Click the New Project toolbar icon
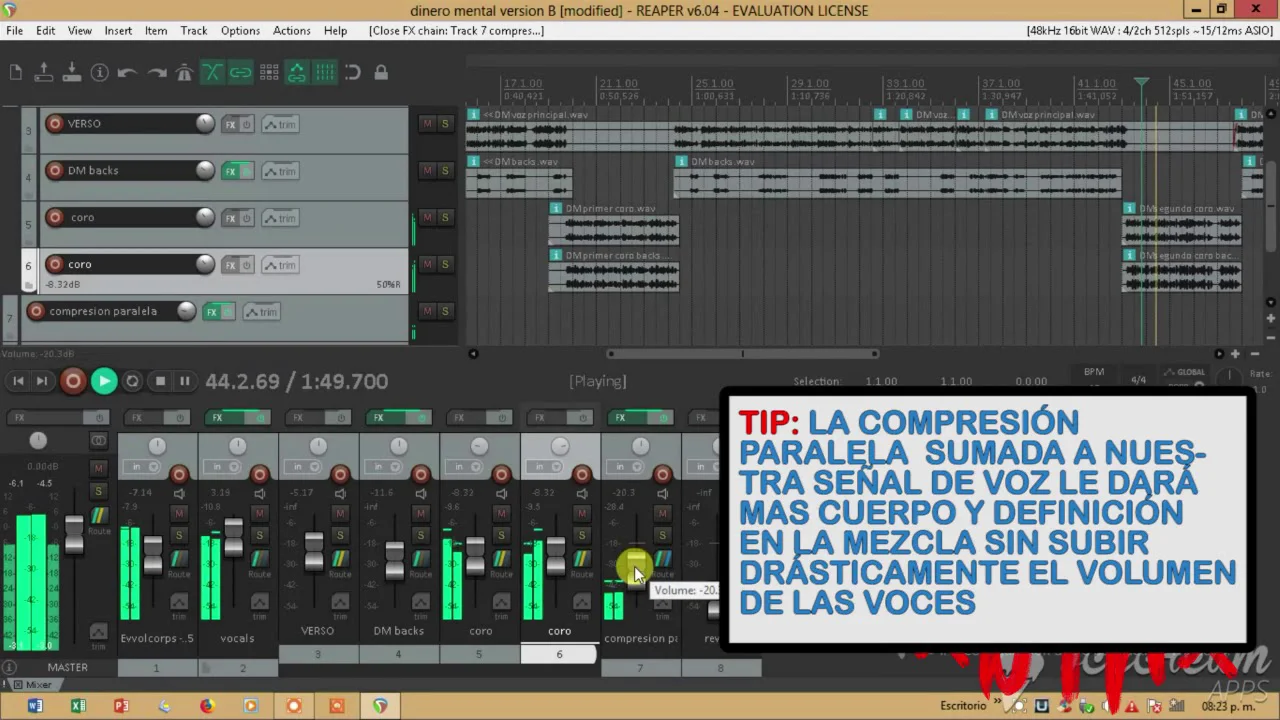 coord(16,72)
